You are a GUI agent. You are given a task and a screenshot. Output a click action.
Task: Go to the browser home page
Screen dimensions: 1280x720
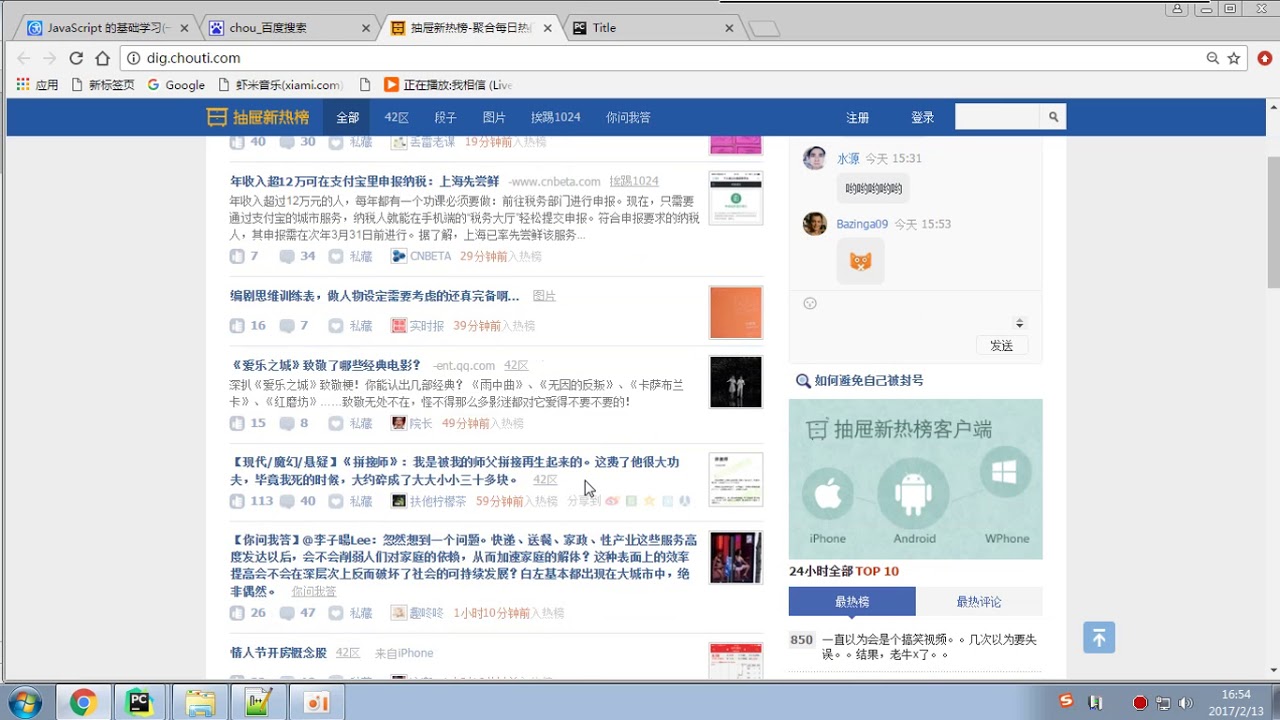pyautogui.click(x=103, y=58)
